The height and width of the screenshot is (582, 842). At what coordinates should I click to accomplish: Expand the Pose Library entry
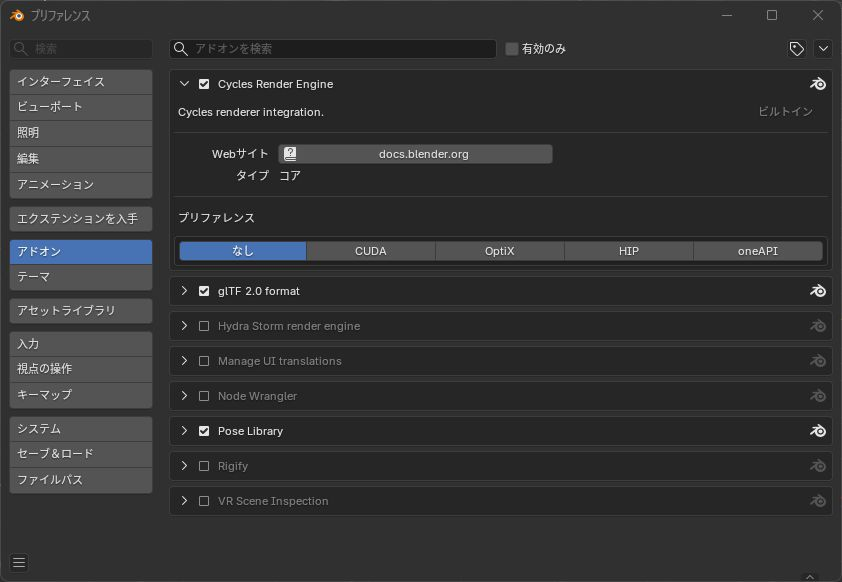coord(184,431)
